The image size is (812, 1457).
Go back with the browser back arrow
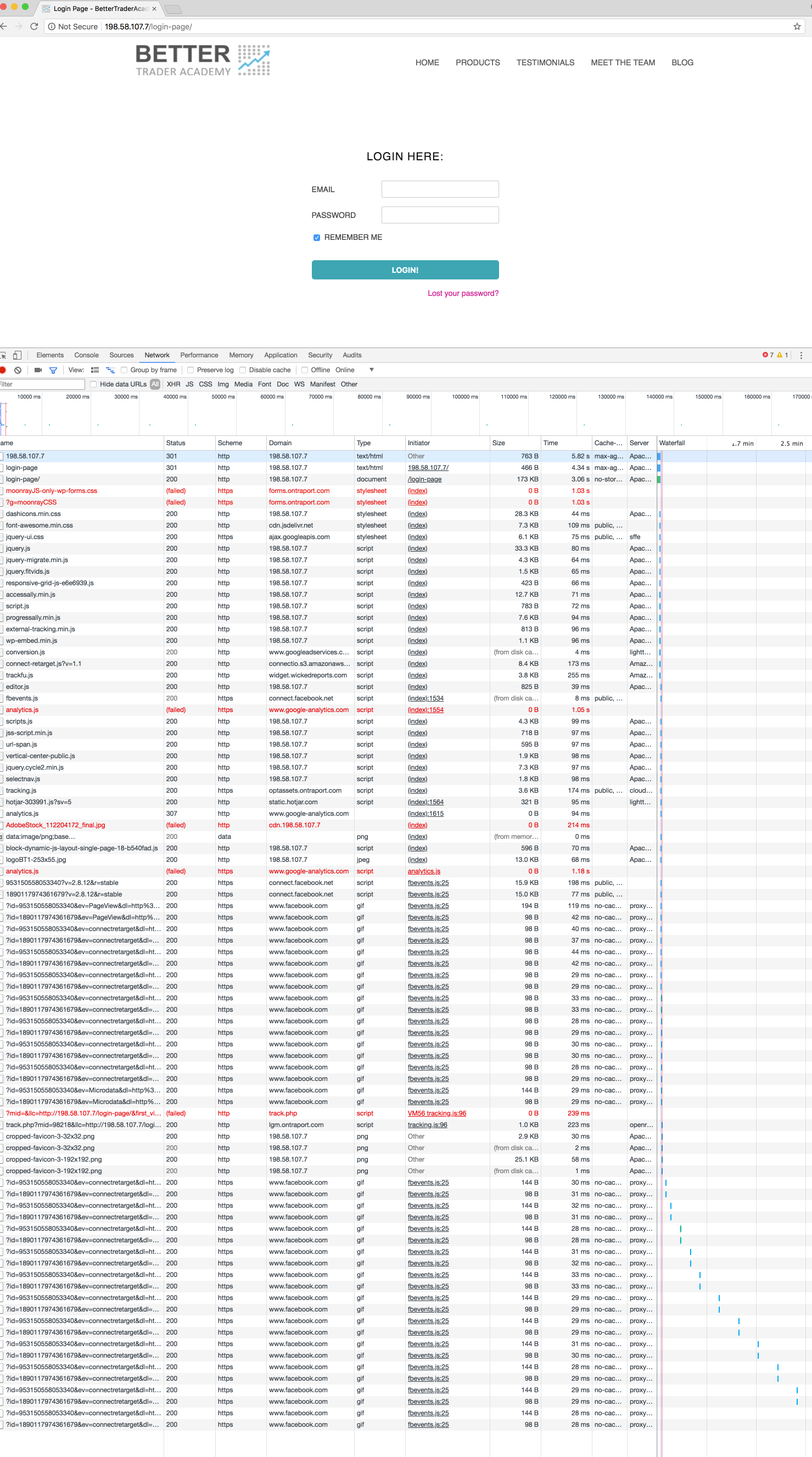pyautogui.click(x=3, y=26)
